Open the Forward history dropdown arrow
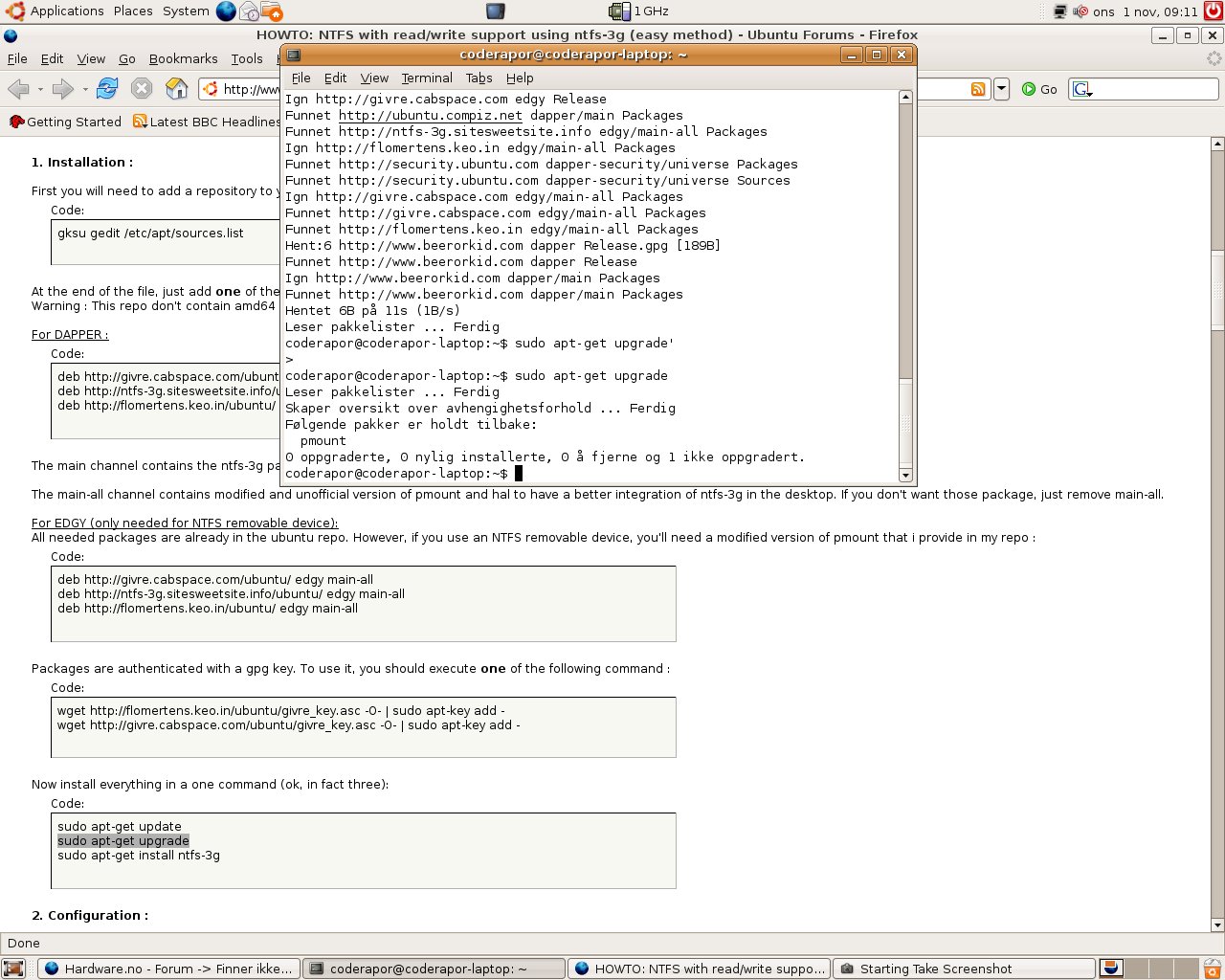 85,89
